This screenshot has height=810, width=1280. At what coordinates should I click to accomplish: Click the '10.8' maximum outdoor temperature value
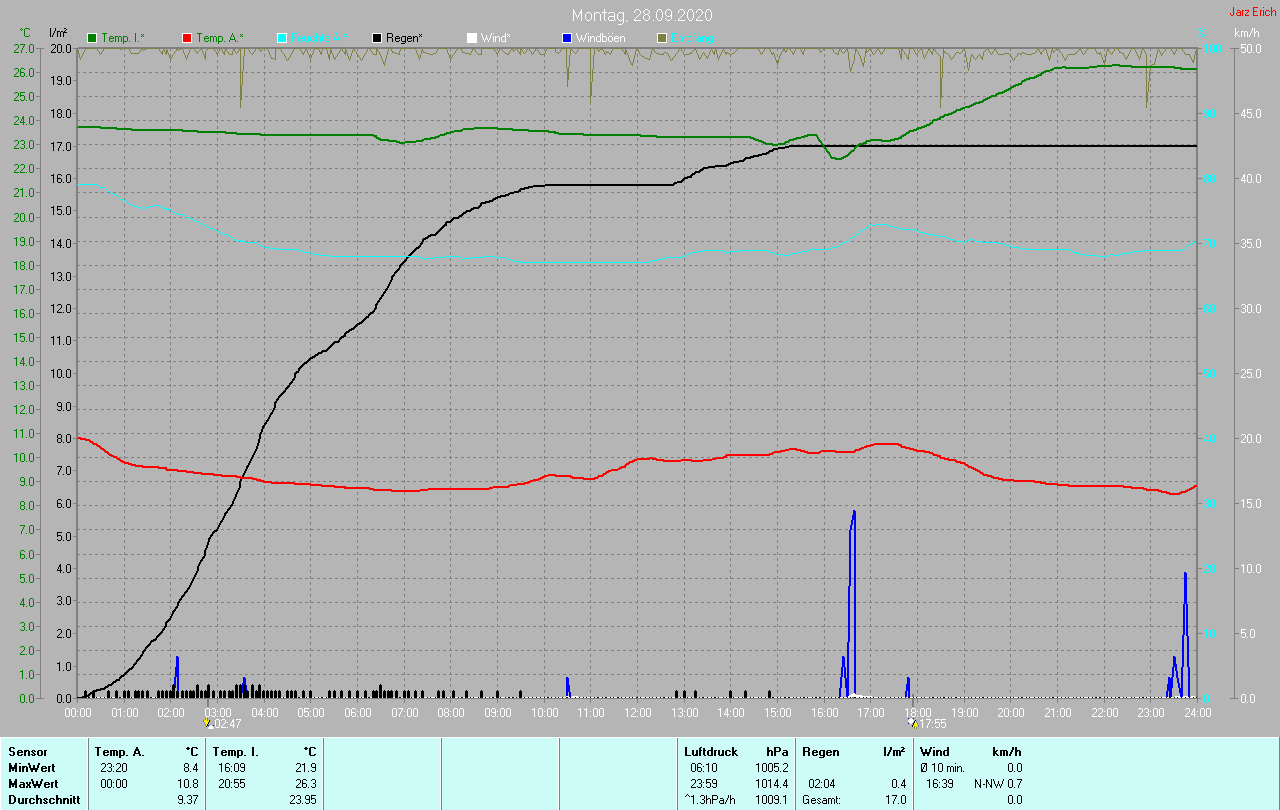click(x=187, y=784)
